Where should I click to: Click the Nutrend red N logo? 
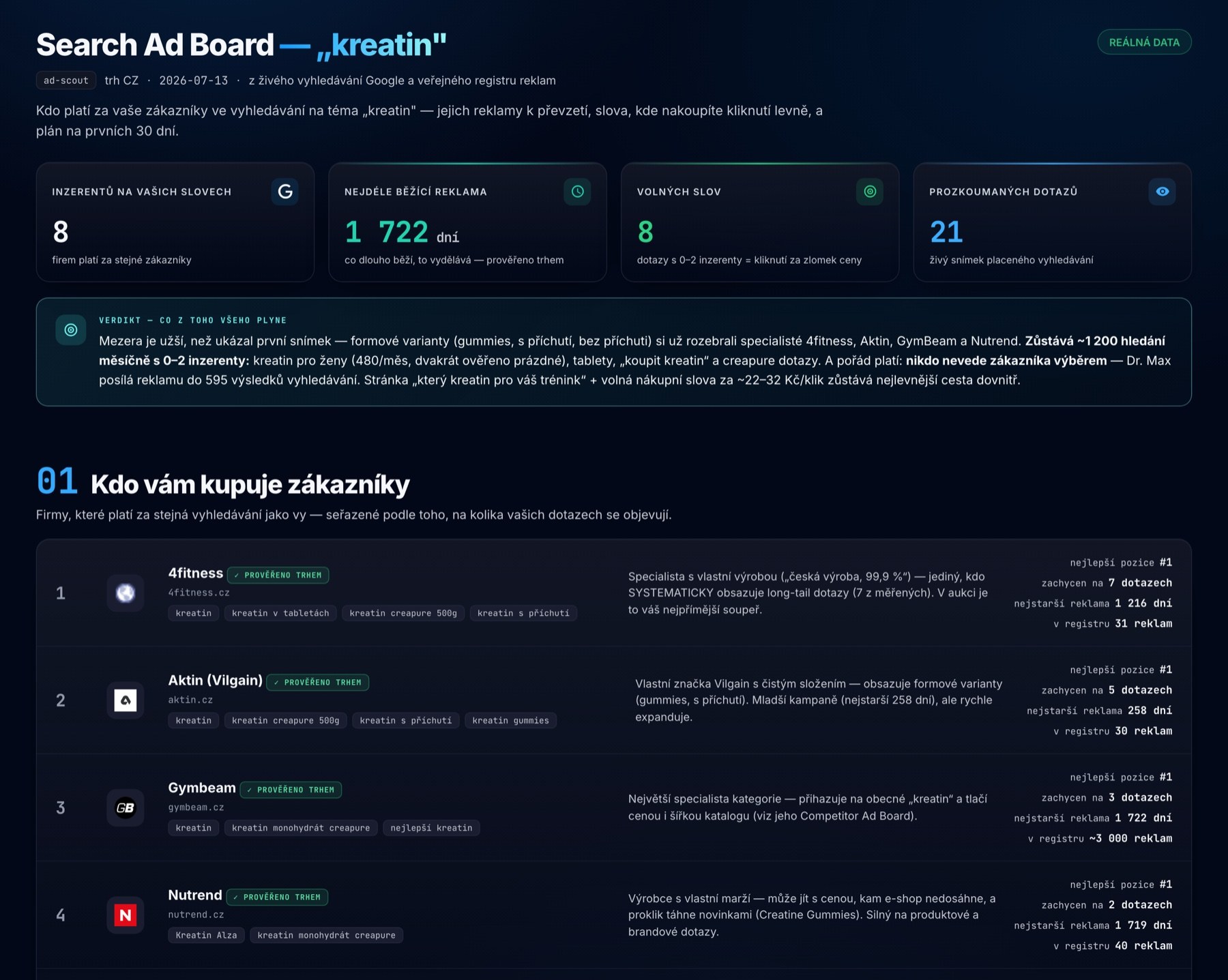tap(126, 915)
